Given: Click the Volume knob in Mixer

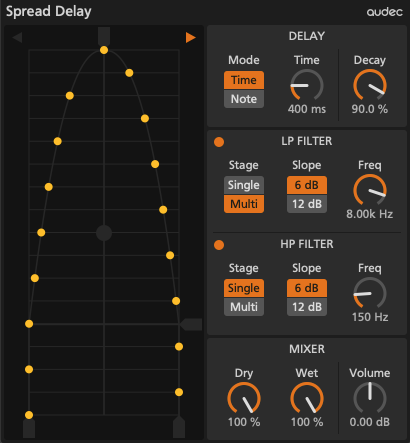Looking at the screenshot, I should tap(370, 398).
